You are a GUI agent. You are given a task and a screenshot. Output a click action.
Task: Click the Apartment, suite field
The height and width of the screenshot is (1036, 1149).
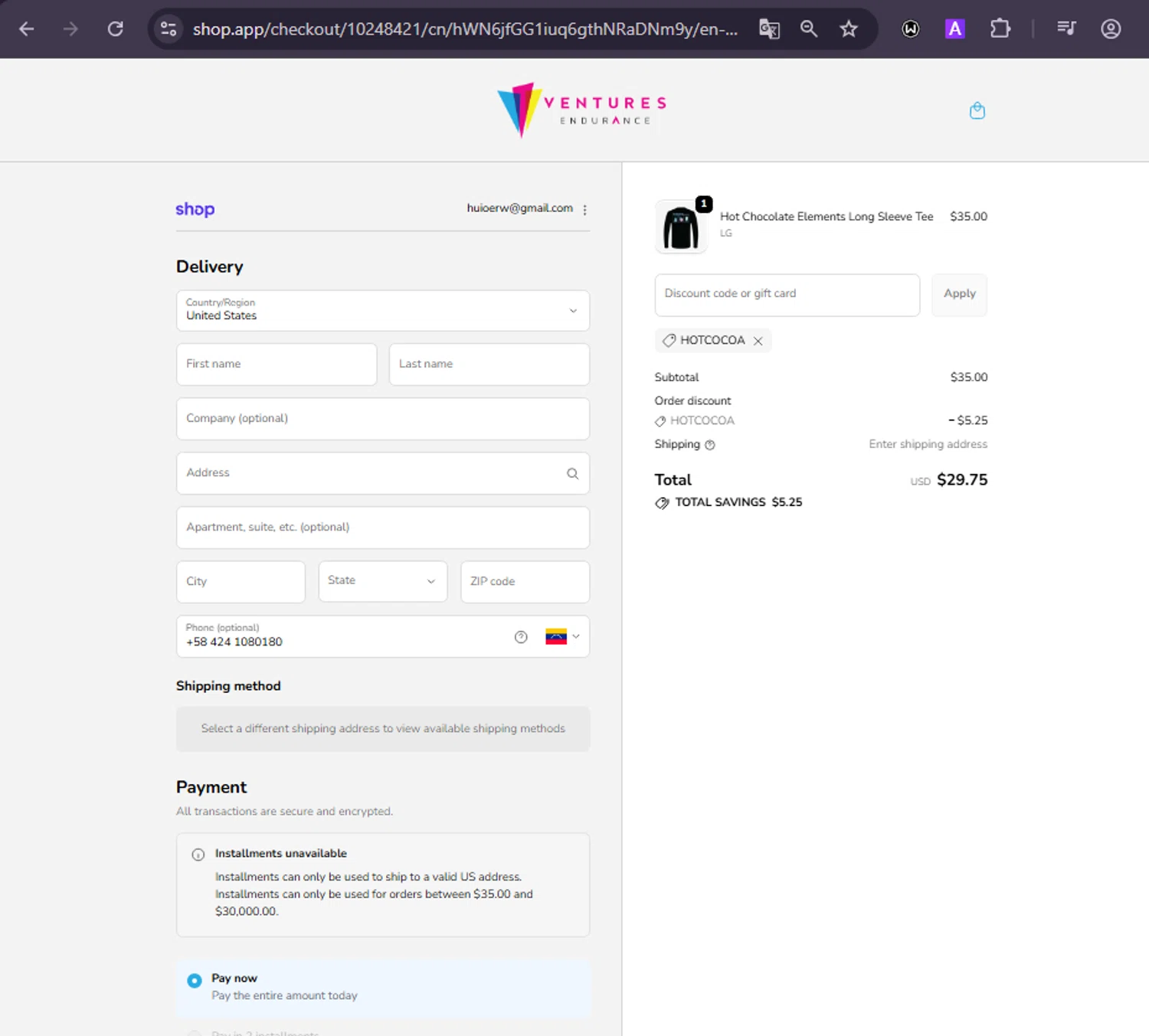[x=383, y=528]
